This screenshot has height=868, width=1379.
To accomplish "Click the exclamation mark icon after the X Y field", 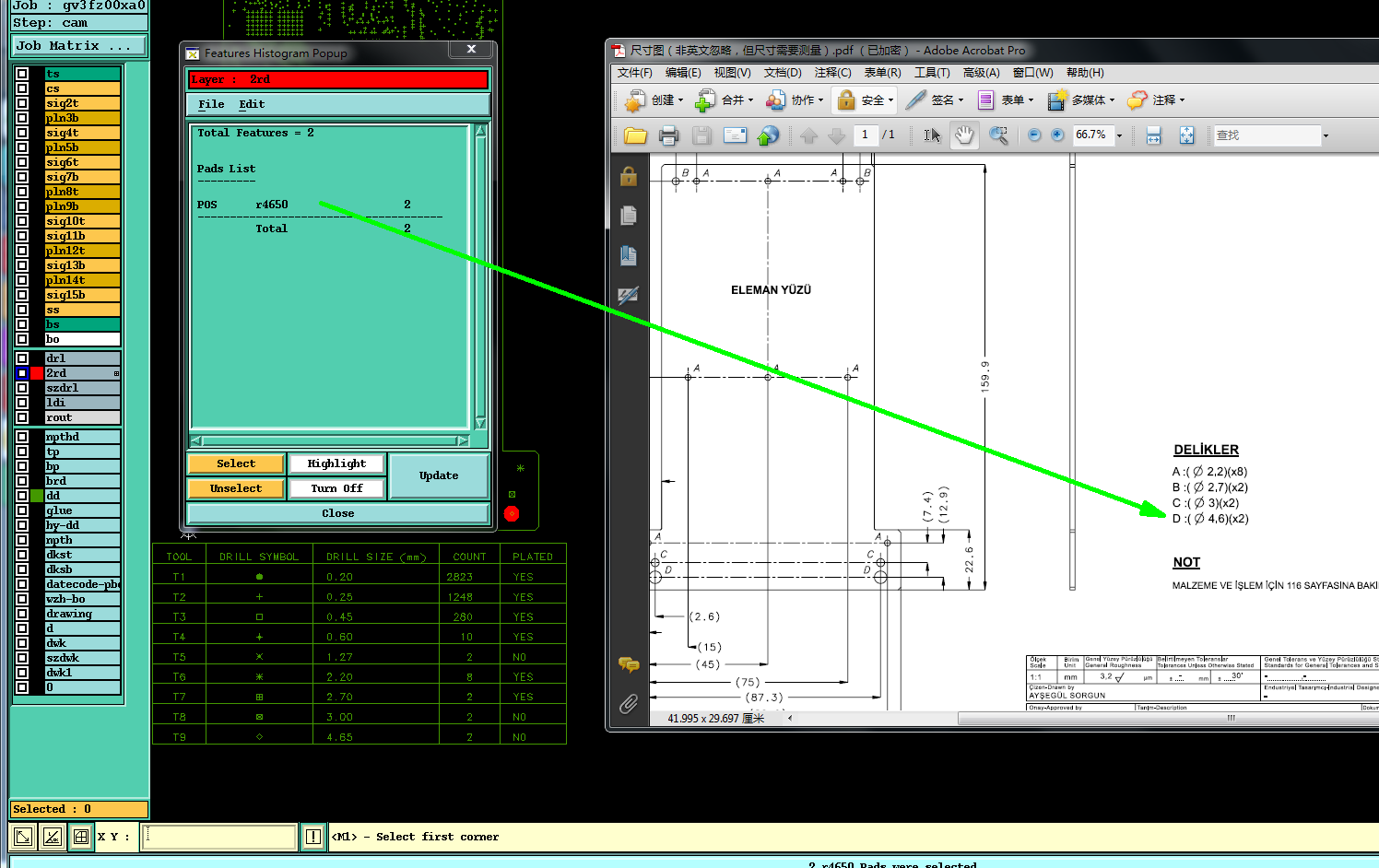I will (x=313, y=837).
